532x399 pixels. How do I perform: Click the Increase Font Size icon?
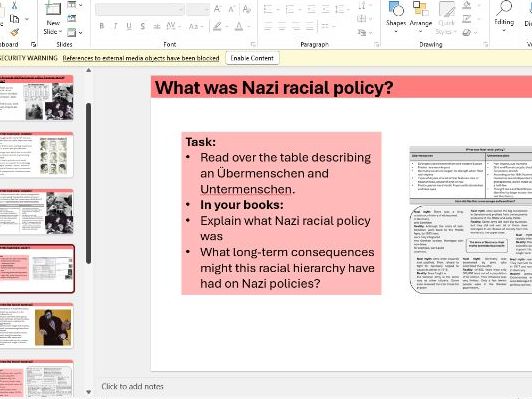point(217,9)
